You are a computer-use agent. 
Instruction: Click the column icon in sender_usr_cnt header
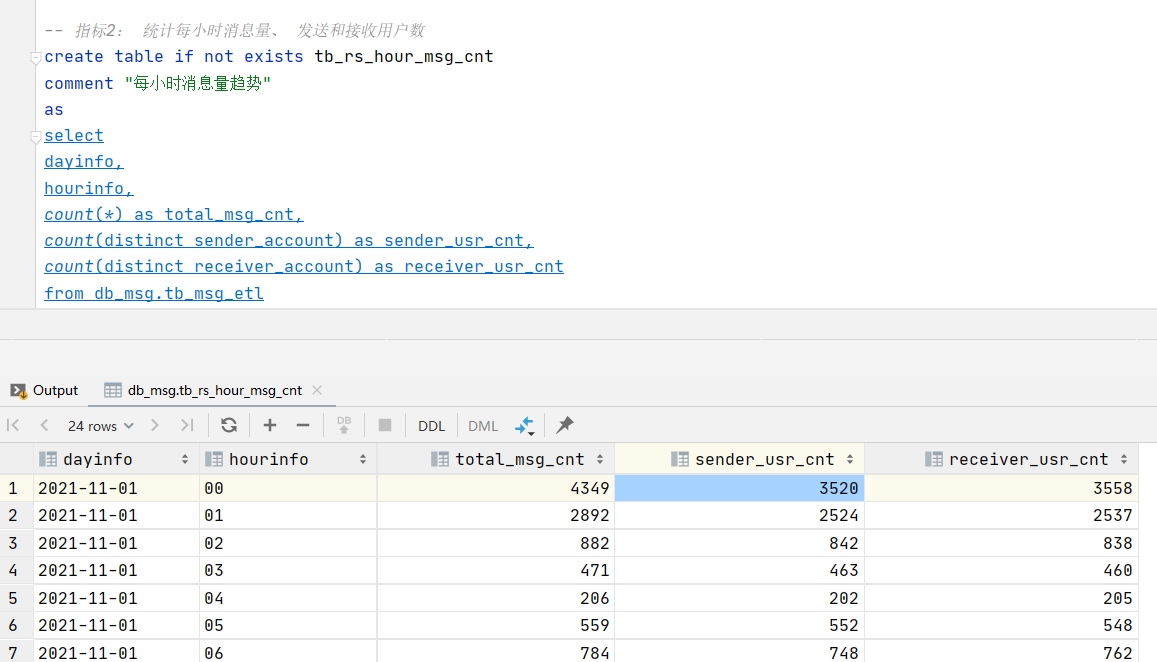point(680,459)
